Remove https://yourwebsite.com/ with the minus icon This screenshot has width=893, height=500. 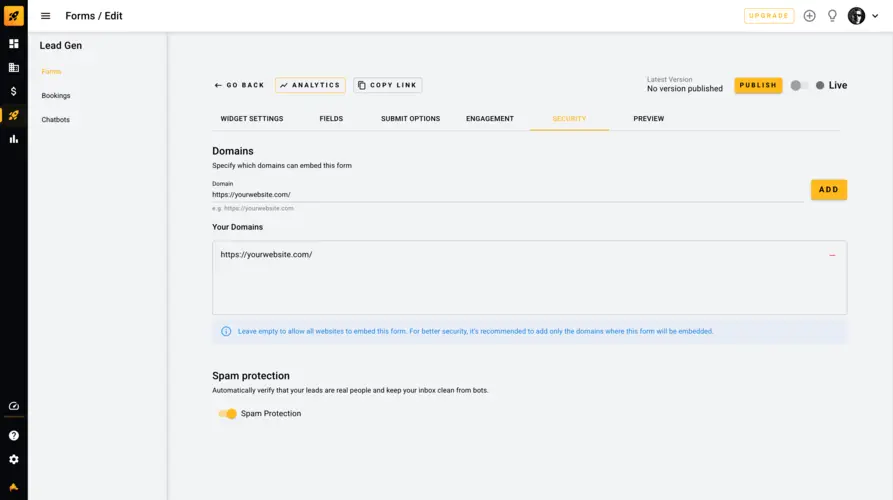[x=832, y=255]
